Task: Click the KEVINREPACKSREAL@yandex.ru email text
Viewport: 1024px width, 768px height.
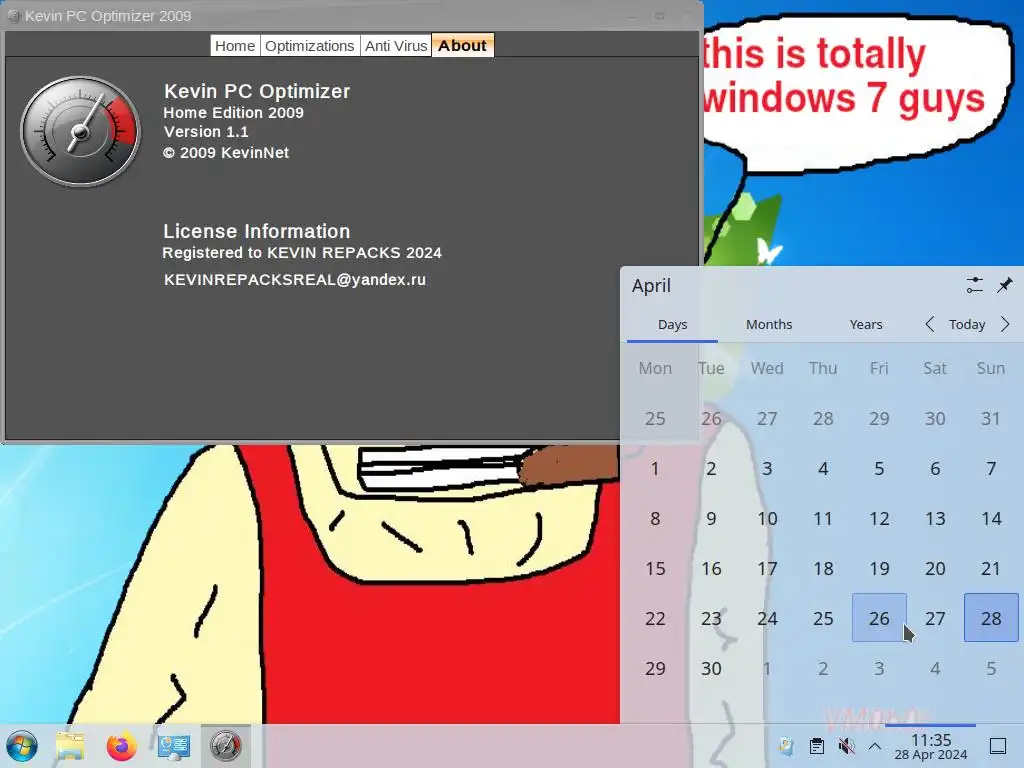Action: [295, 280]
